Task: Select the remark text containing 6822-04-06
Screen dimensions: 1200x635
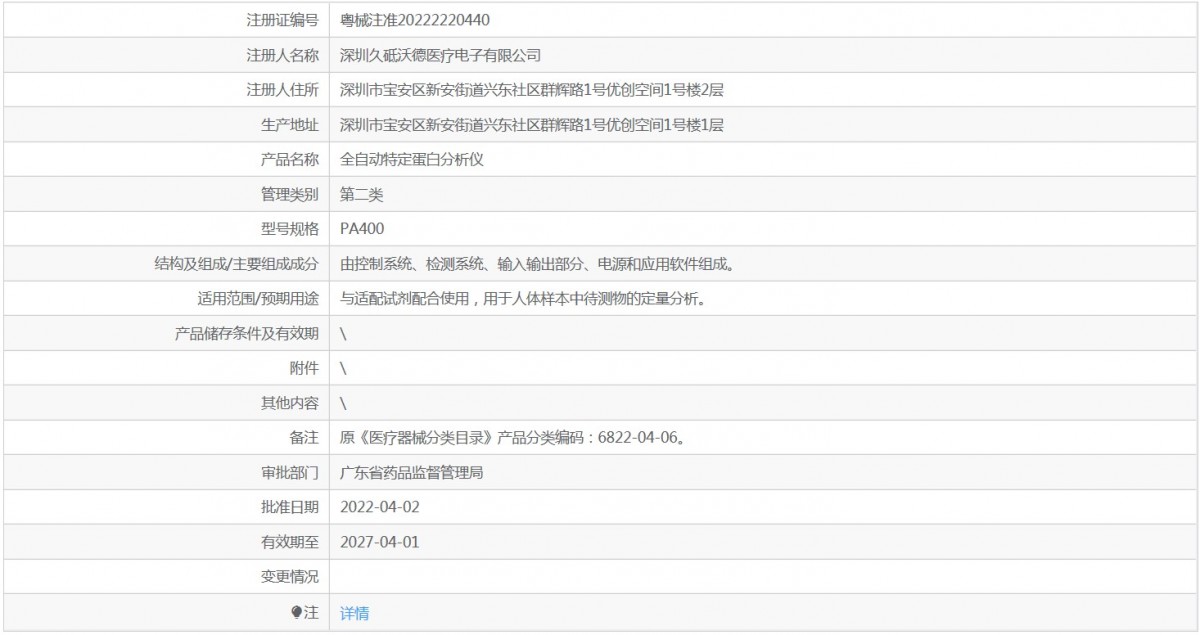Action: point(512,437)
